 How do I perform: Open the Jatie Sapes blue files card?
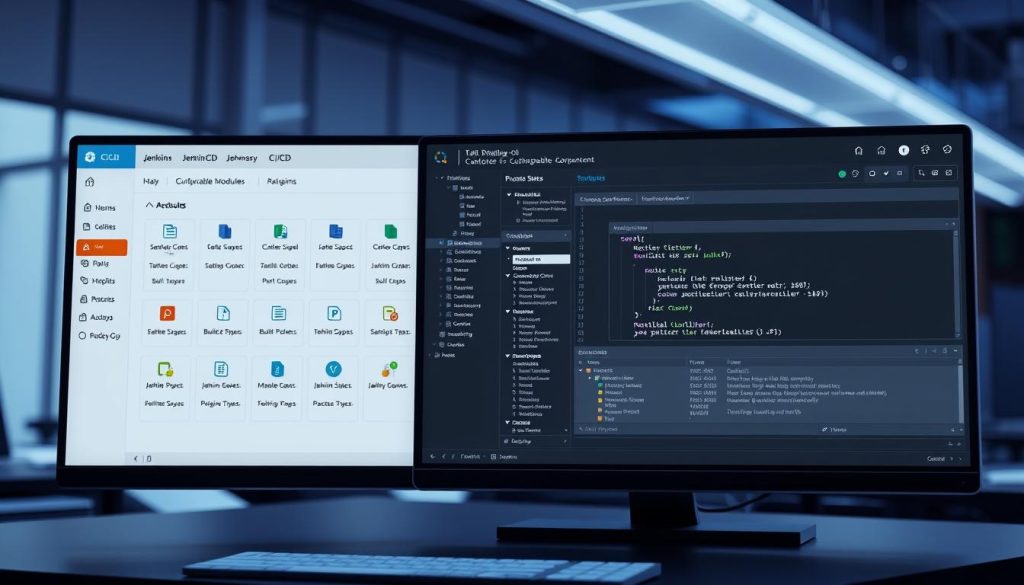pos(336,231)
